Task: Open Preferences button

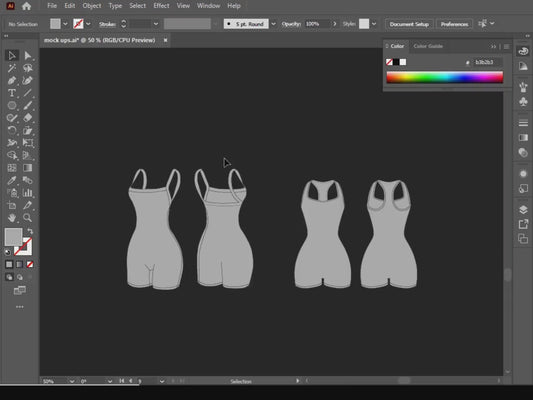Action: (454, 24)
